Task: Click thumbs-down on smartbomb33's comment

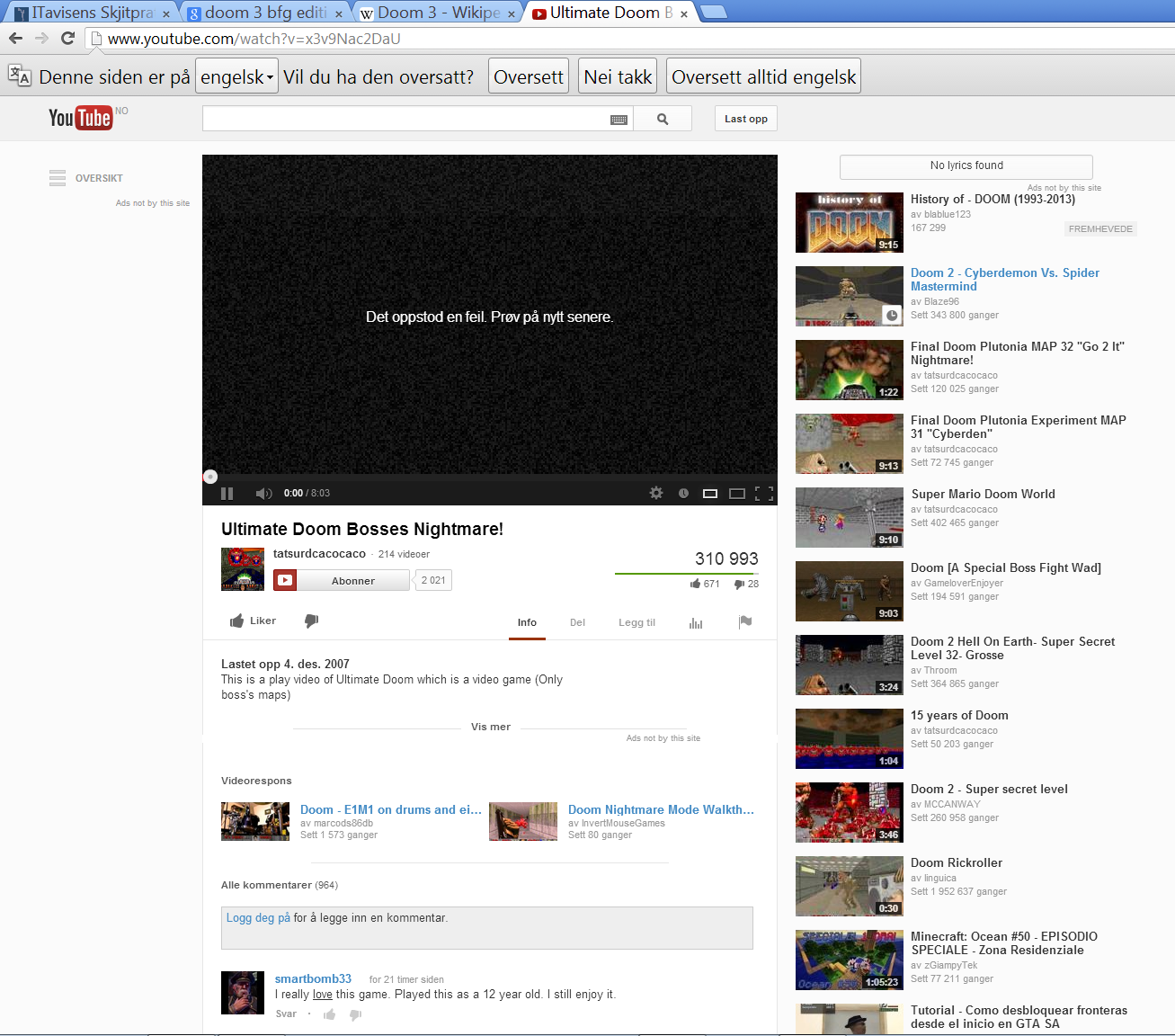Action: click(x=355, y=1014)
